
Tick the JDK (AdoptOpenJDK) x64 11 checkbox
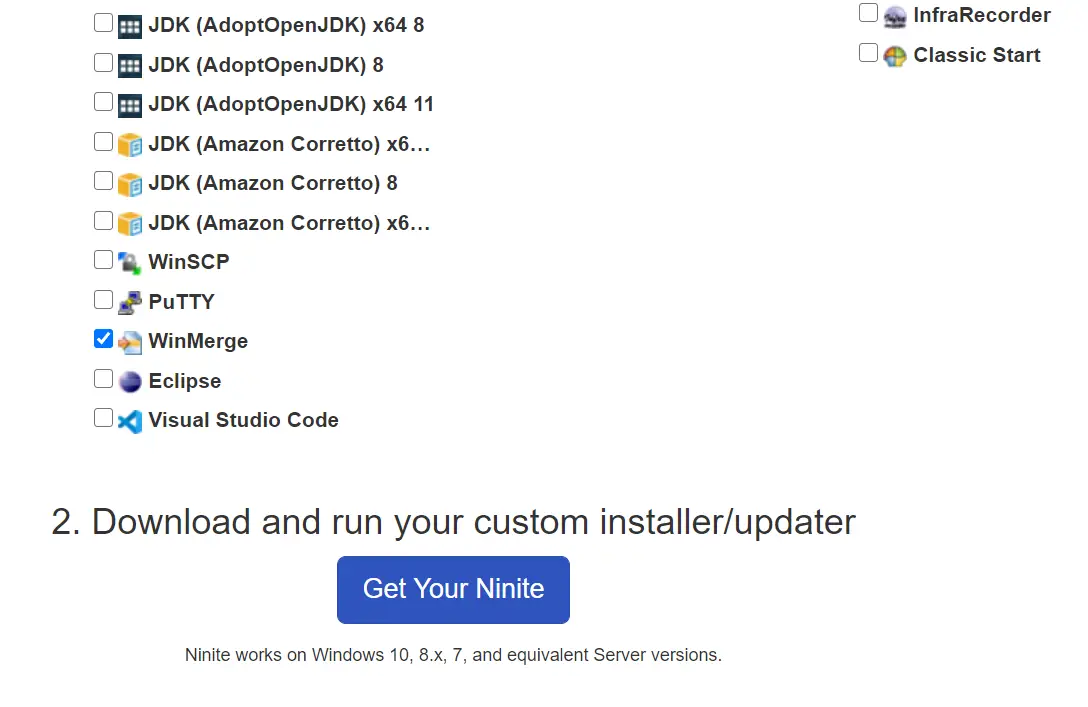[103, 102]
